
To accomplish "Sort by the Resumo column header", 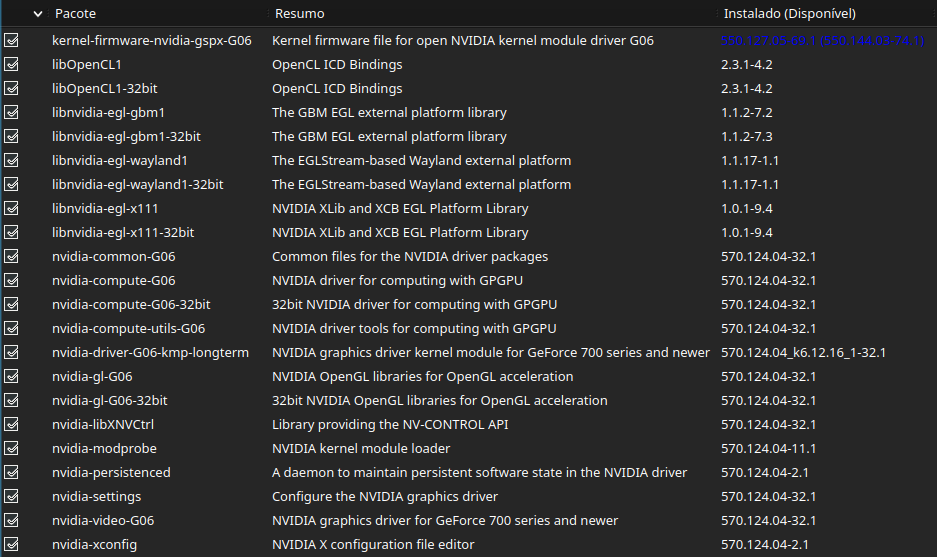I will point(299,13).
